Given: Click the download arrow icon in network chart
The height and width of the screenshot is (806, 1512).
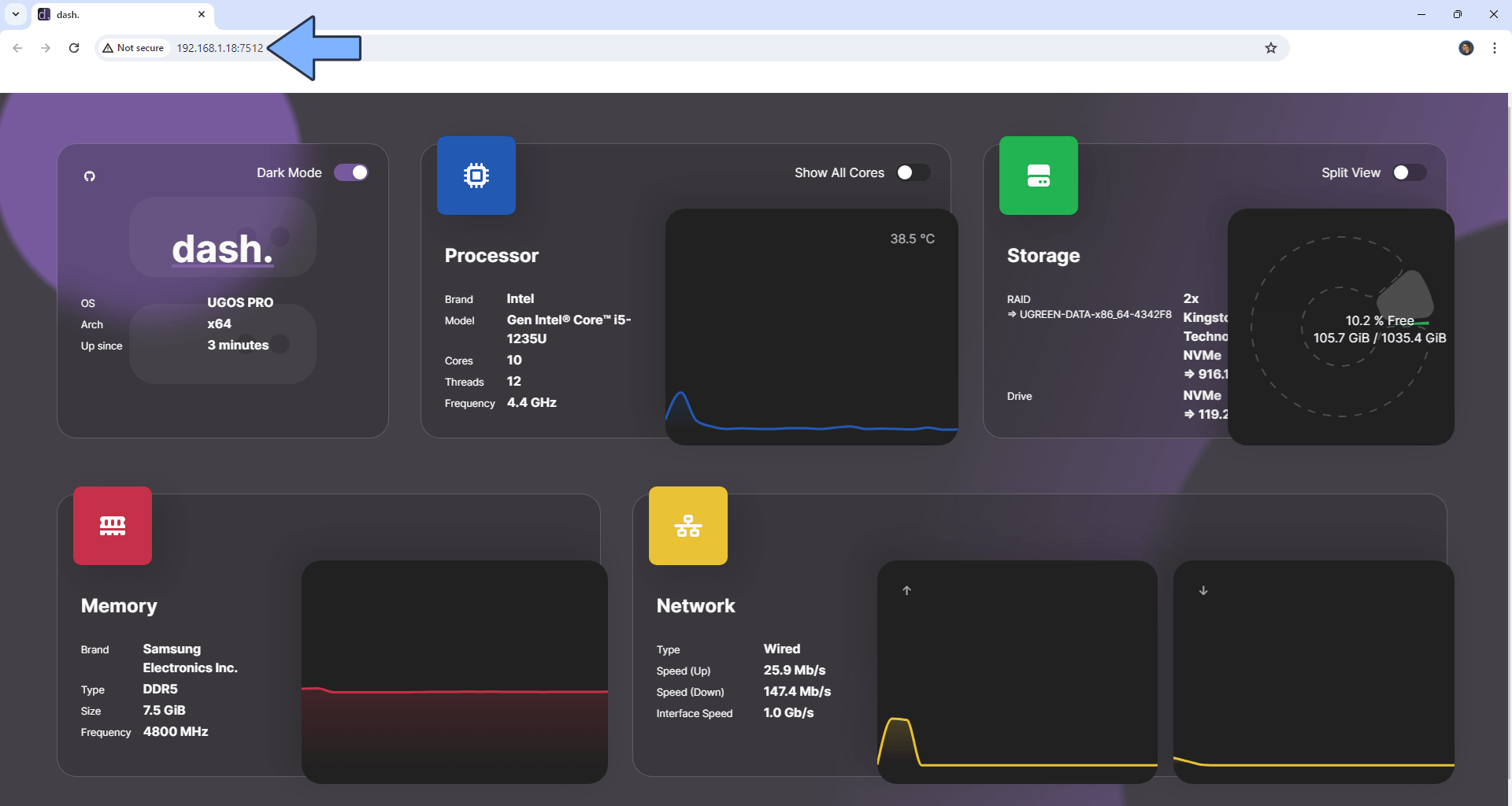Looking at the screenshot, I should (x=1203, y=590).
